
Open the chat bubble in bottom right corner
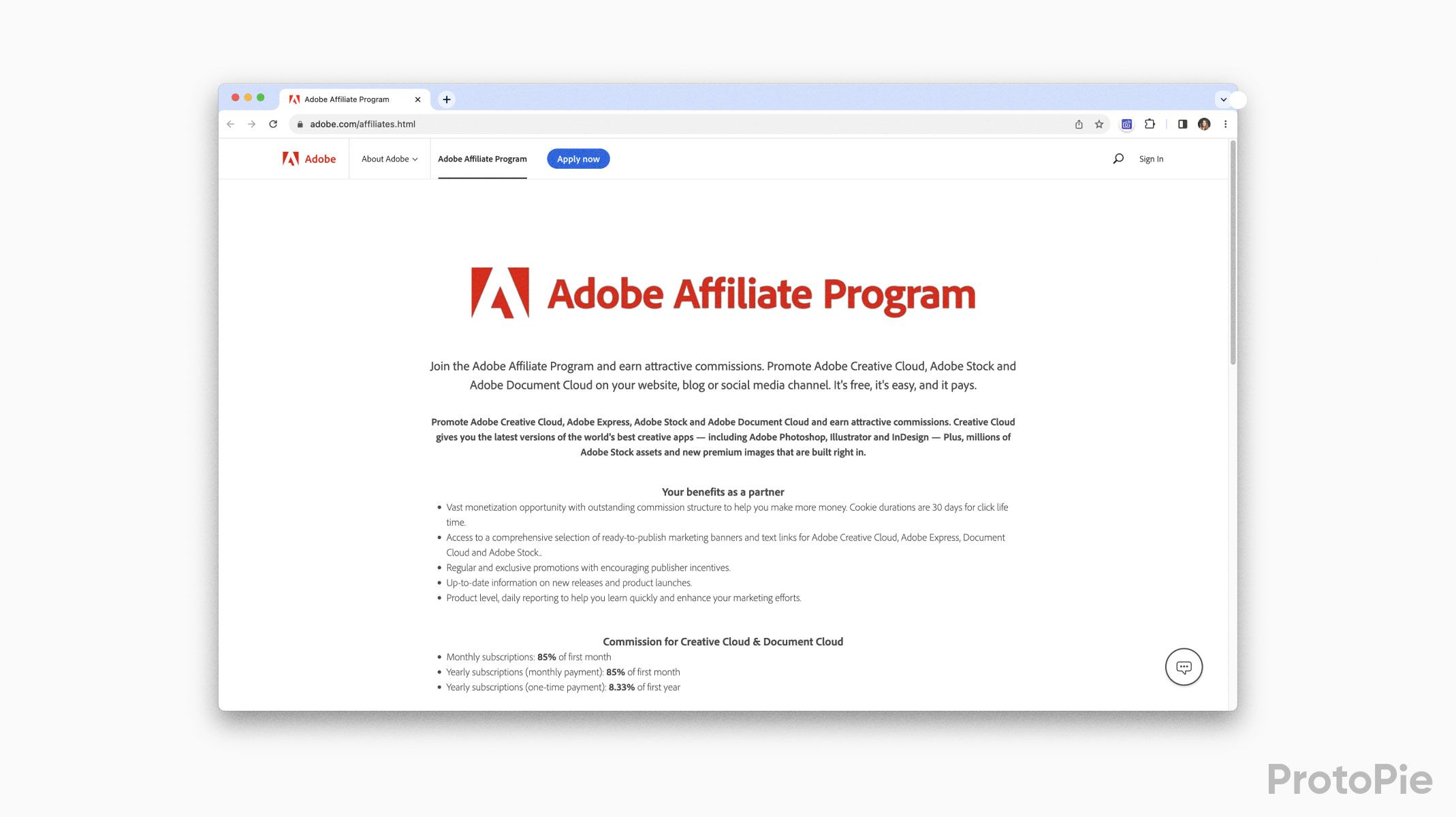(1184, 668)
